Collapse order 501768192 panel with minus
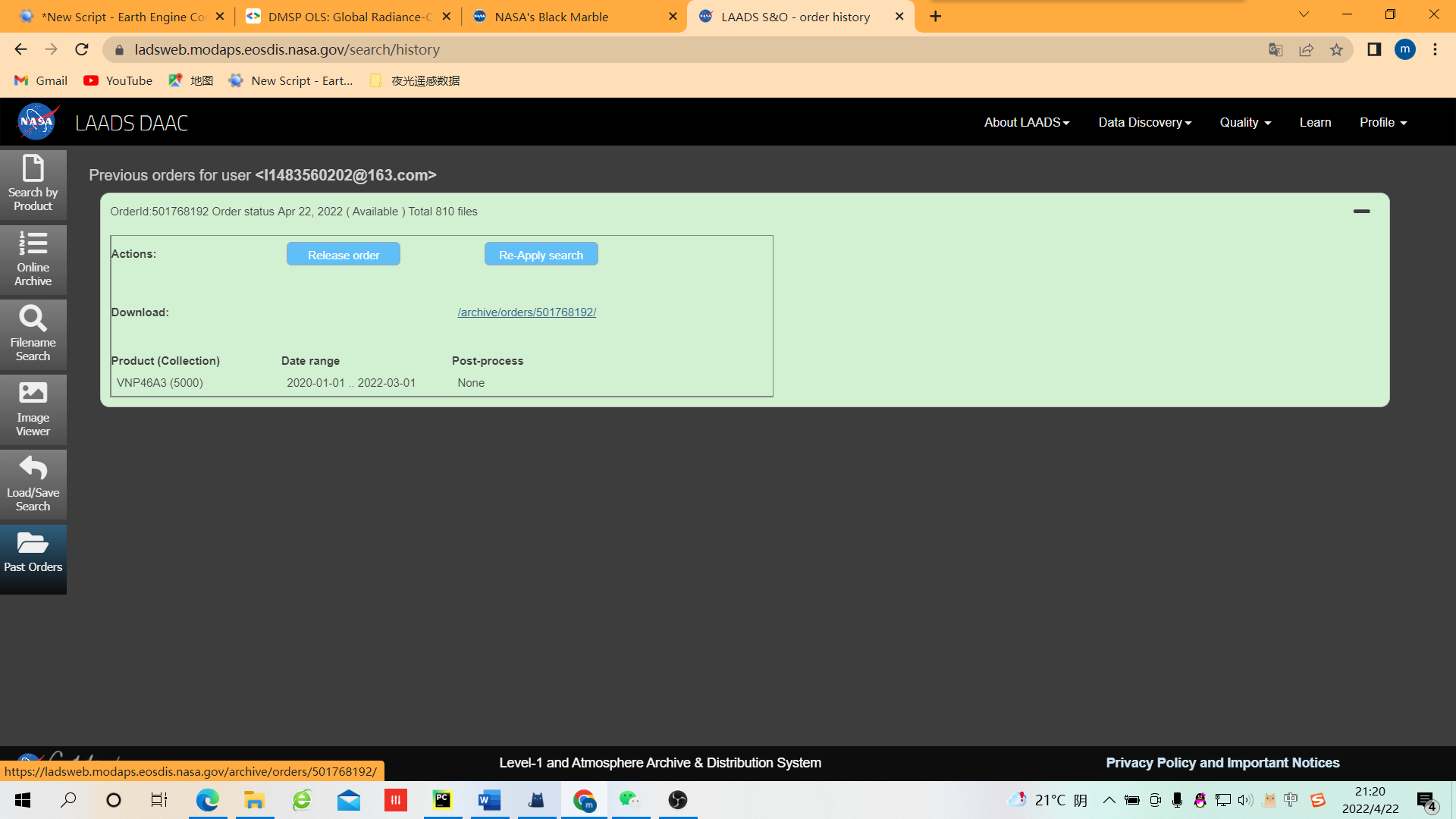 [1361, 212]
